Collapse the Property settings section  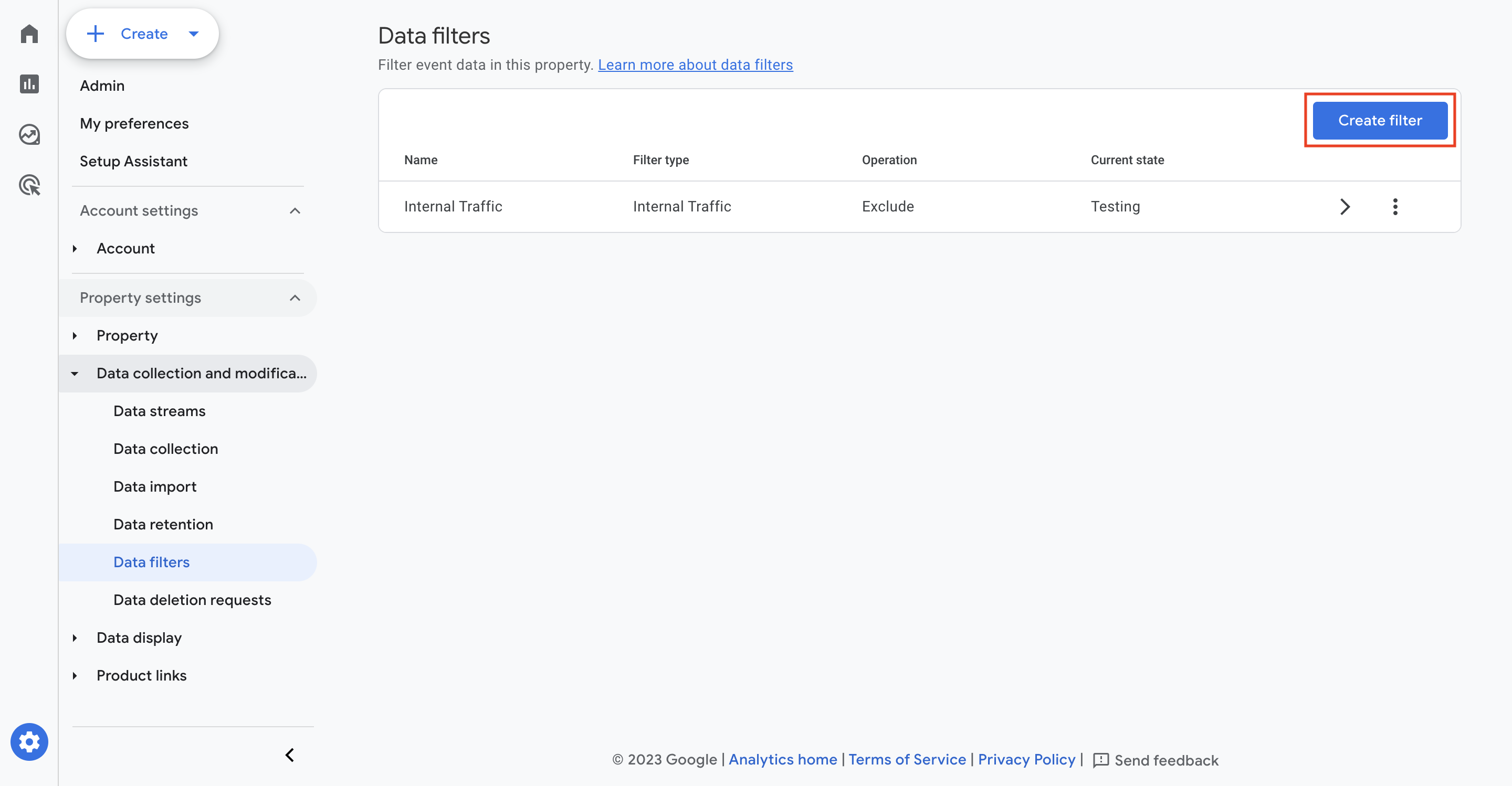pyautogui.click(x=295, y=298)
